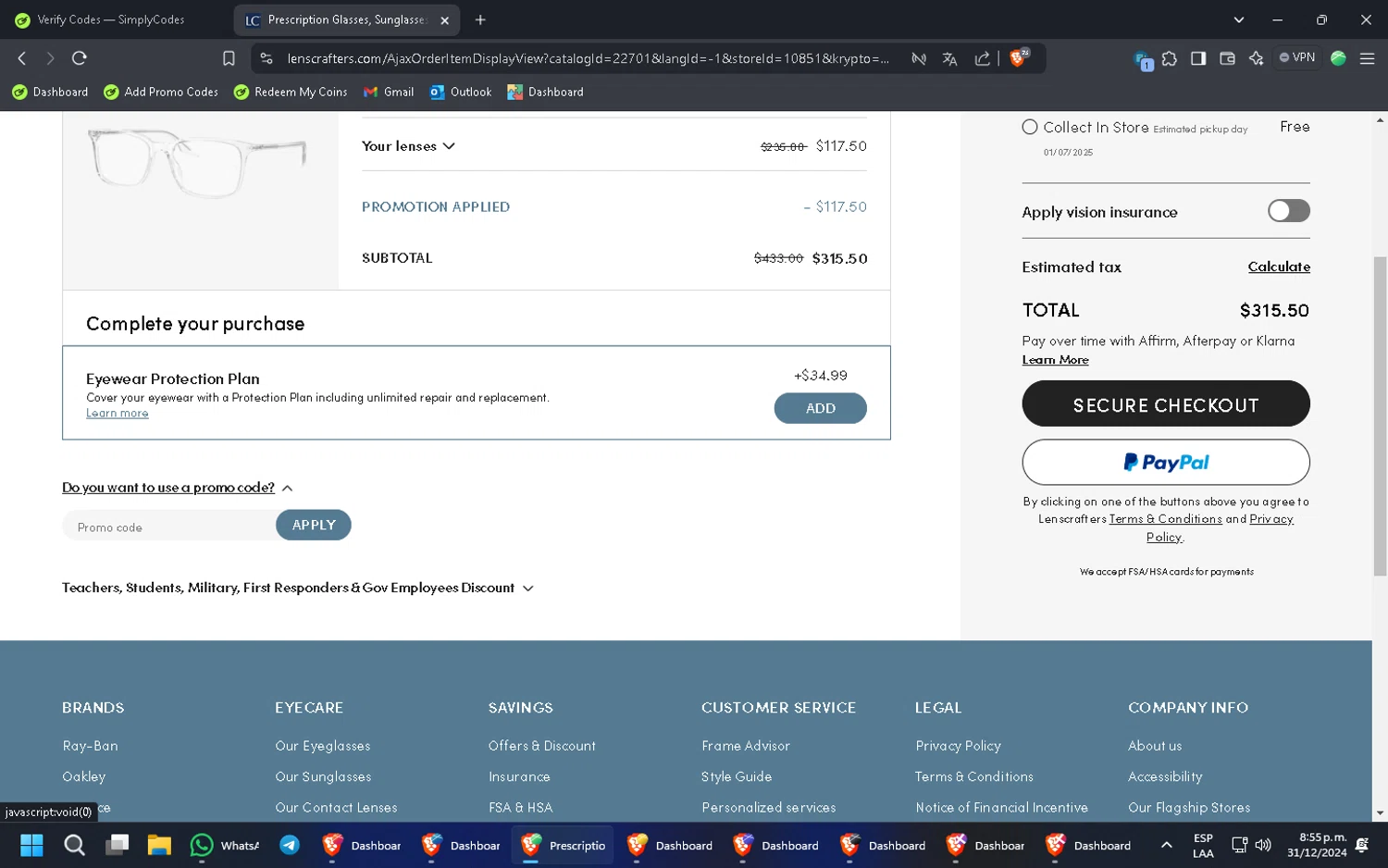Close the Prescription Glasses tab

(x=444, y=20)
